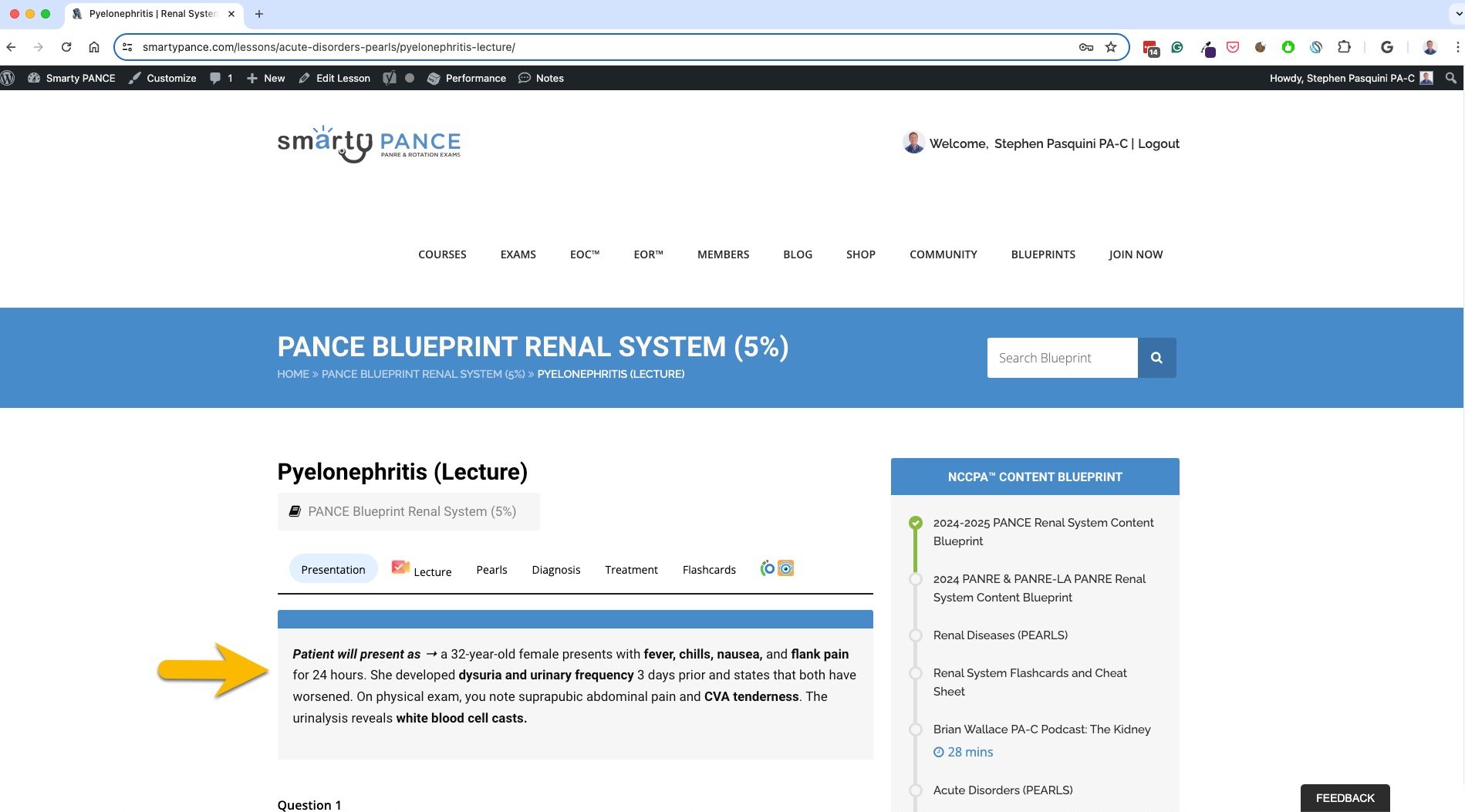Open 2024 PANRE & PANRE-LA Renal Blueprint lesson

coord(1039,588)
